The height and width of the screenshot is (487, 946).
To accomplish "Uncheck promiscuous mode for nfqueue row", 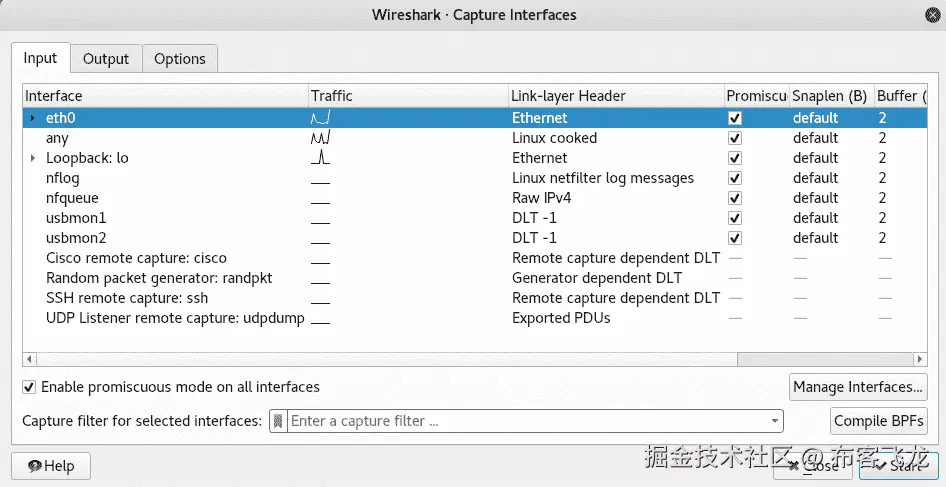I will 735,198.
